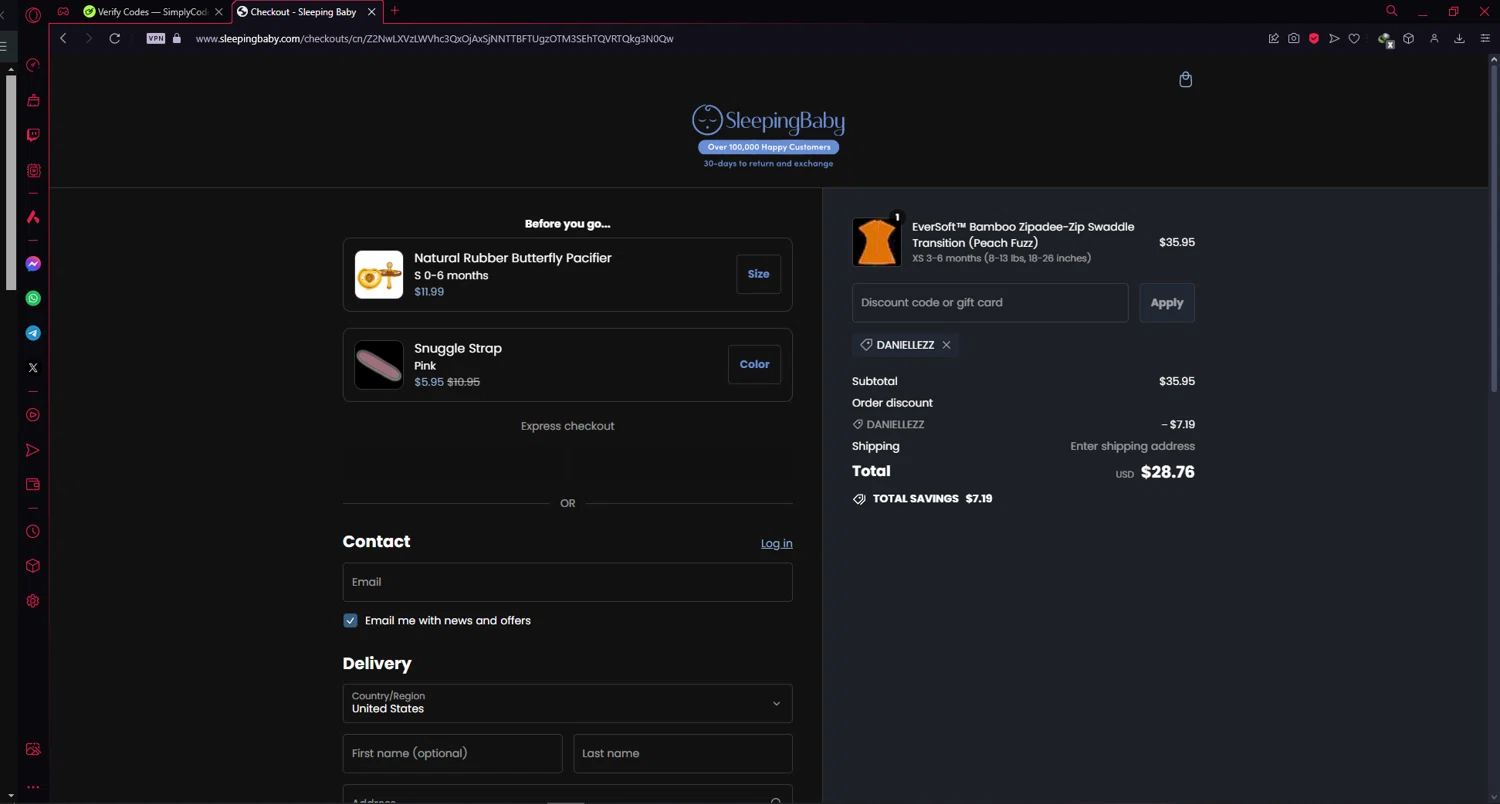Open the tab search magnifier
The height and width of the screenshot is (804, 1500).
point(1391,11)
